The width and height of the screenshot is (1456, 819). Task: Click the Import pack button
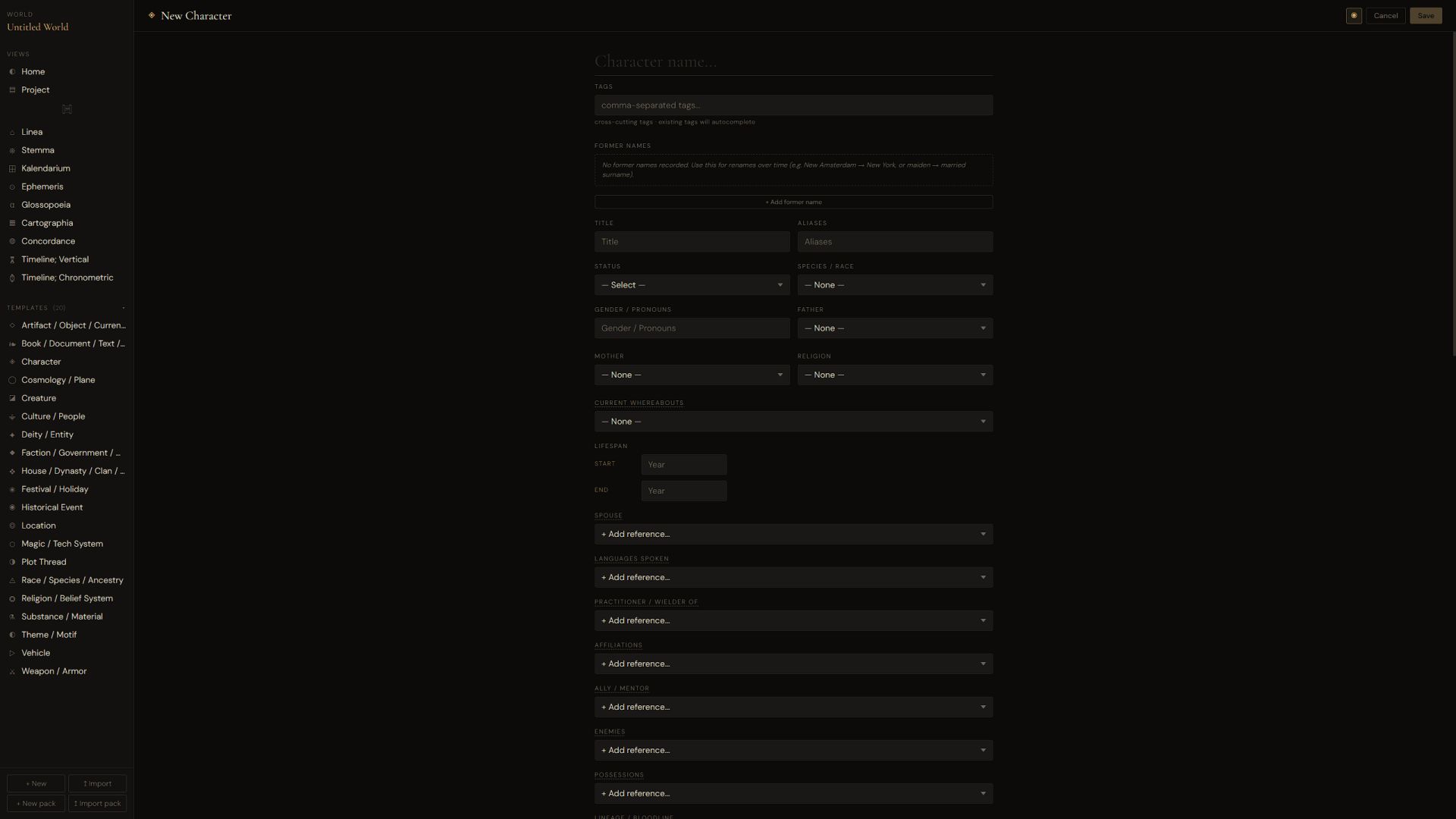click(97, 803)
